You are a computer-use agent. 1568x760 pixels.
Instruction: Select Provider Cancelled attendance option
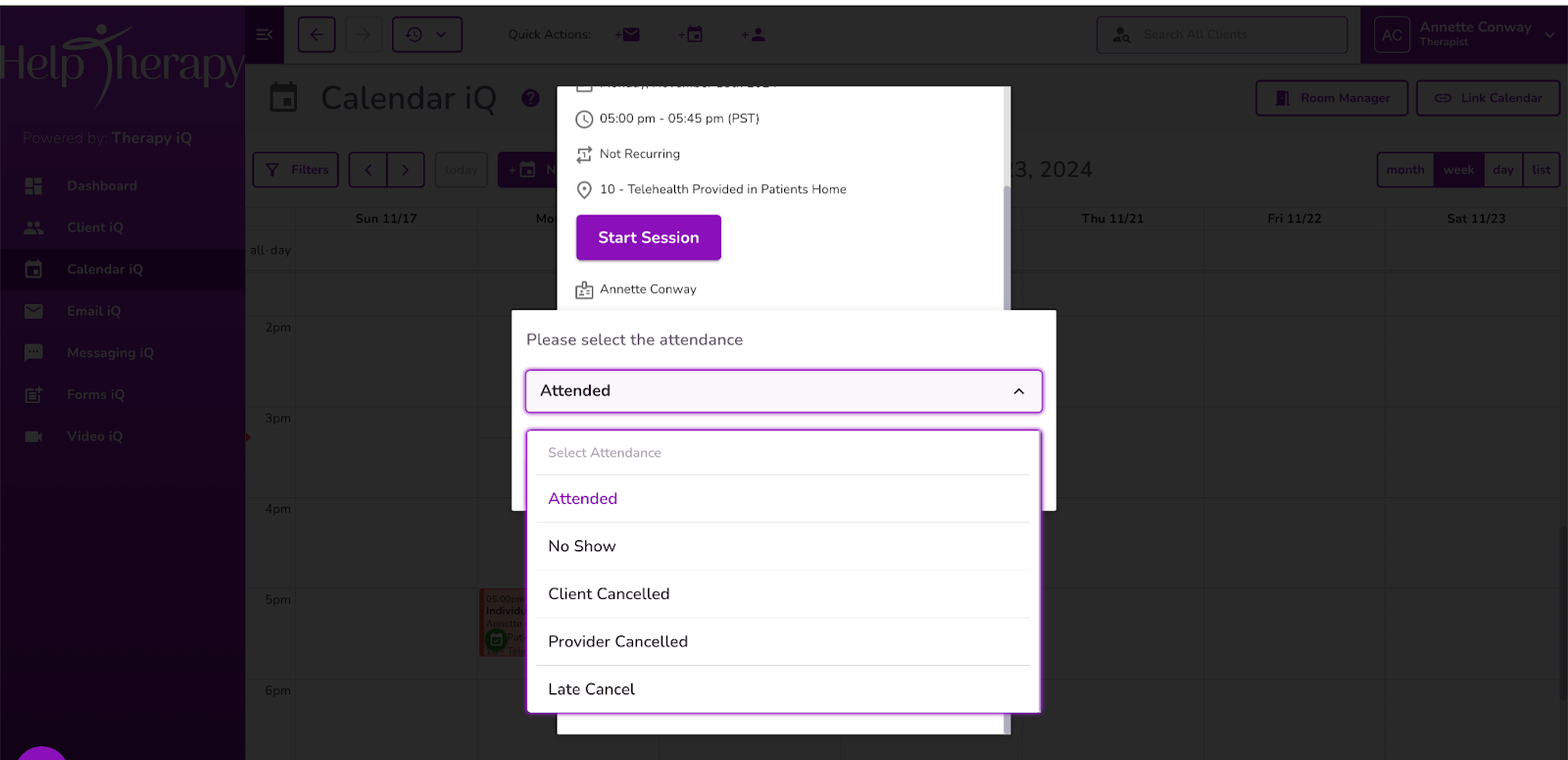pos(784,641)
